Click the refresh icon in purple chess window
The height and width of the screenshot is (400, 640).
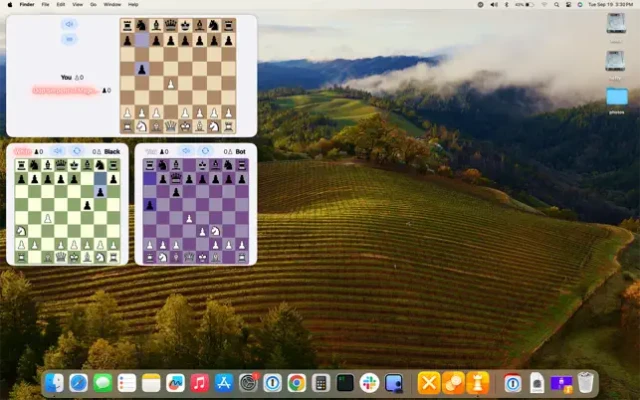coord(204,151)
